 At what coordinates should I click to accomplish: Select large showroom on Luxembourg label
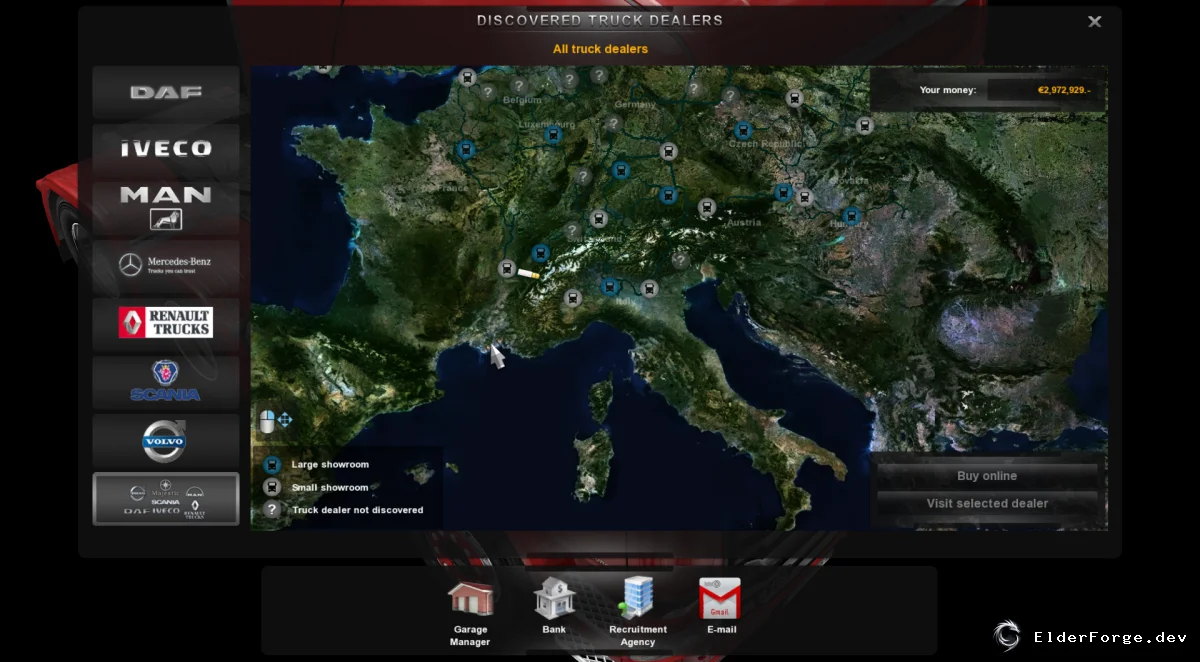(553, 134)
